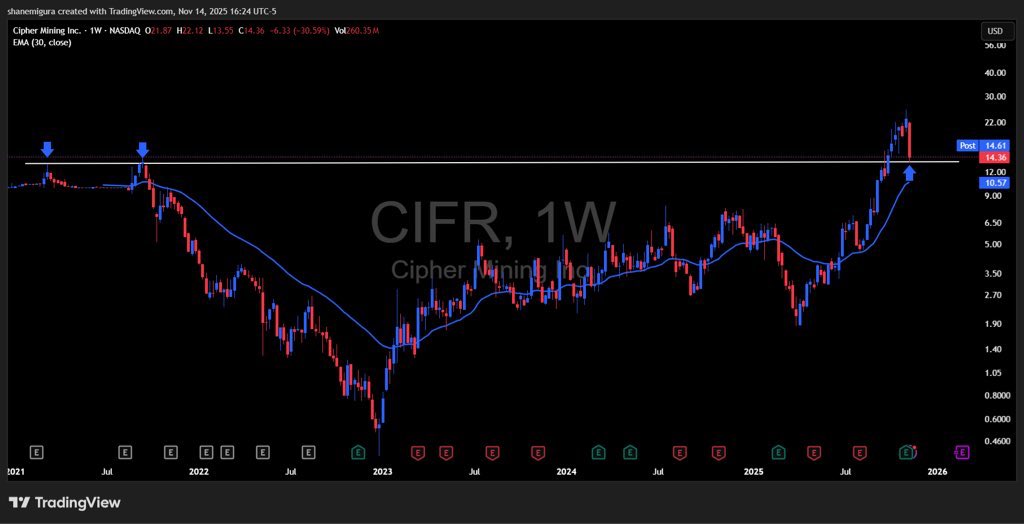Click the 2023 time axis label
The height and width of the screenshot is (524, 1024).
(x=382, y=471)
